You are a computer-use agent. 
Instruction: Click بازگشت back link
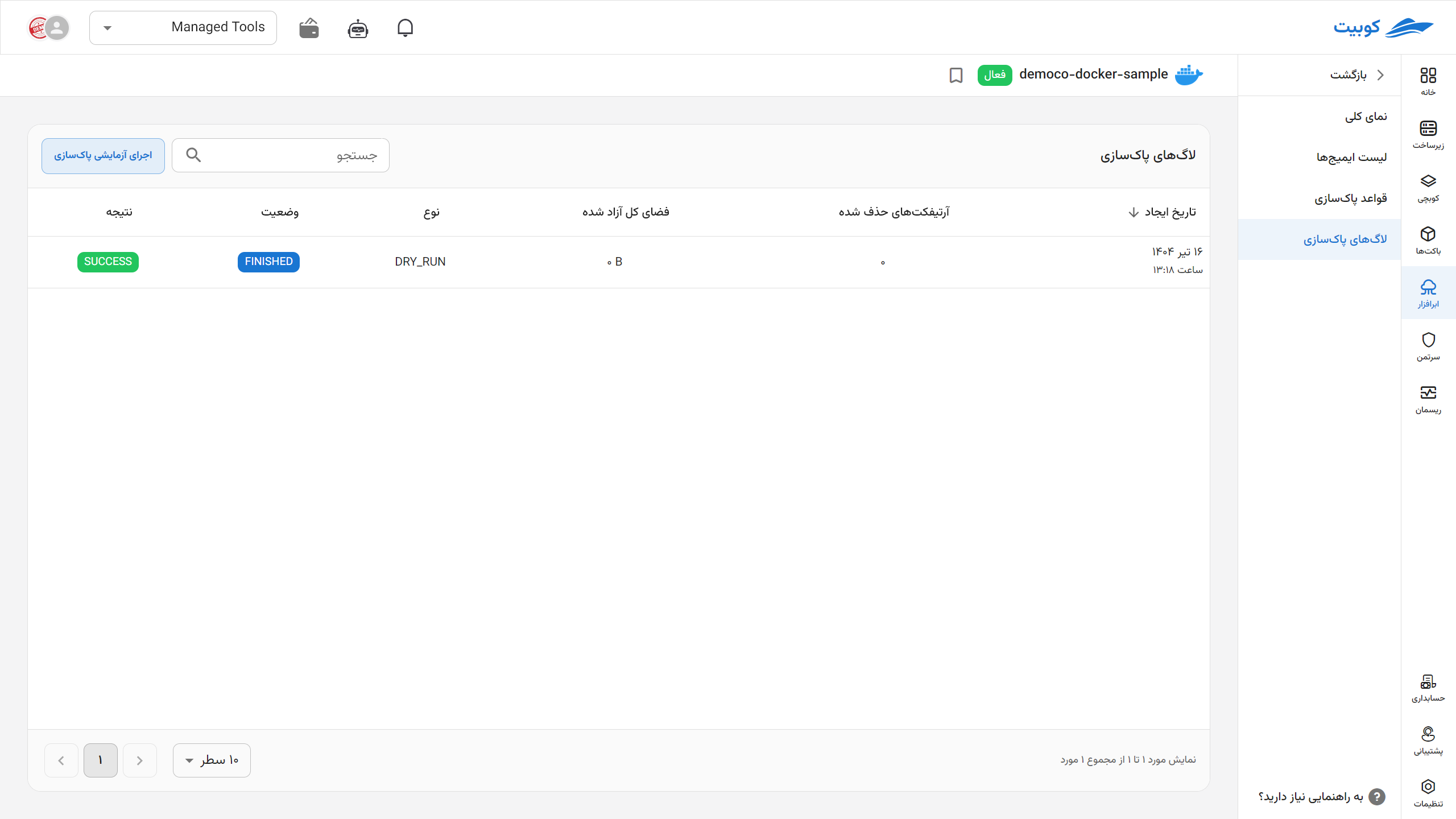[x=1348, y=75]
